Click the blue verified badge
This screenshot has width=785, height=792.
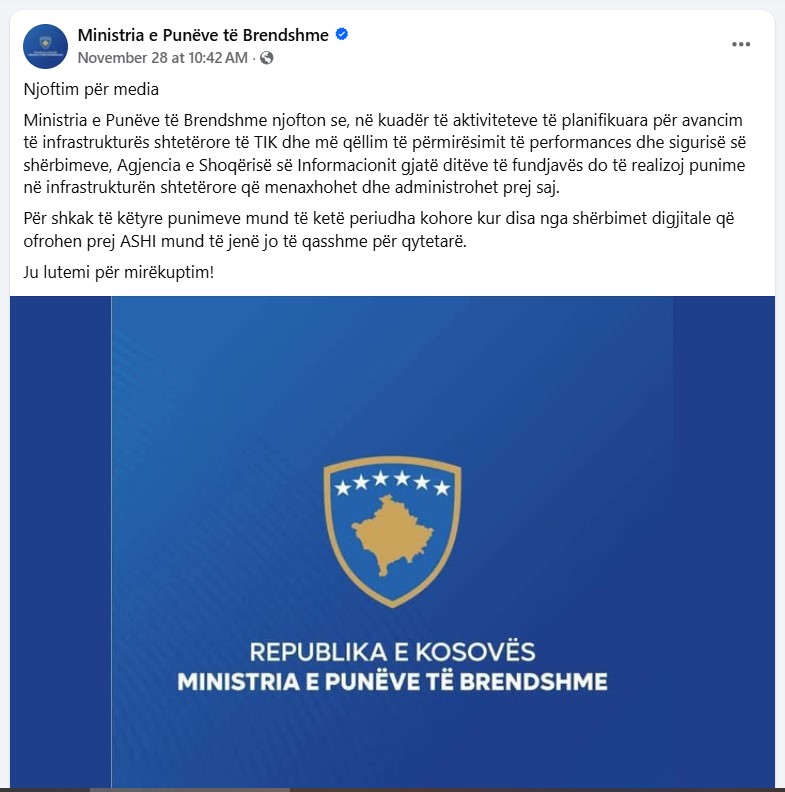click(x=342, y=35)
